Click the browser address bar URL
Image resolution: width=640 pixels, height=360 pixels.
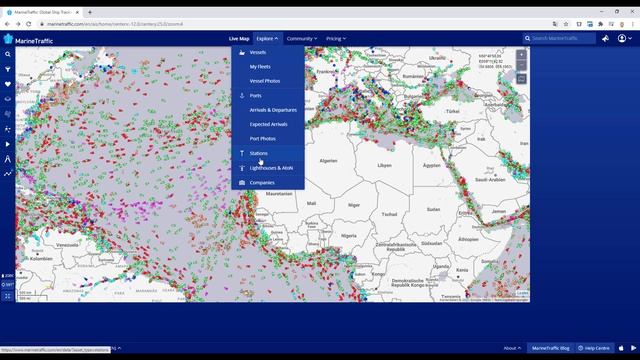115,24
